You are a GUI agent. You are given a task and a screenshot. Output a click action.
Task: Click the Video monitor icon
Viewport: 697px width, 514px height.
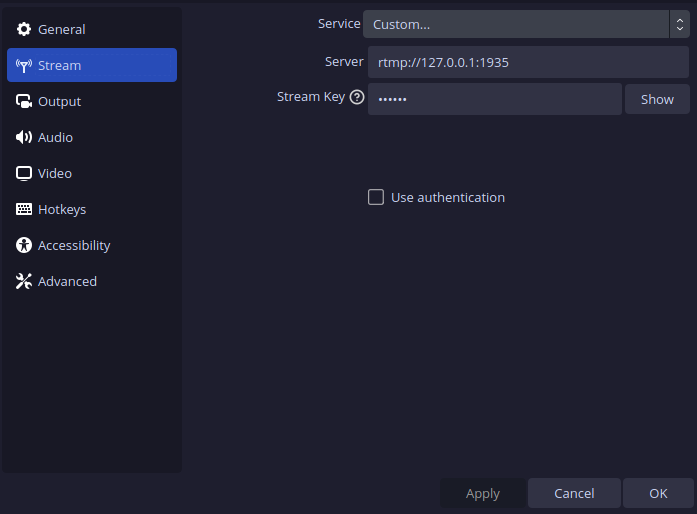click(24, 173)
